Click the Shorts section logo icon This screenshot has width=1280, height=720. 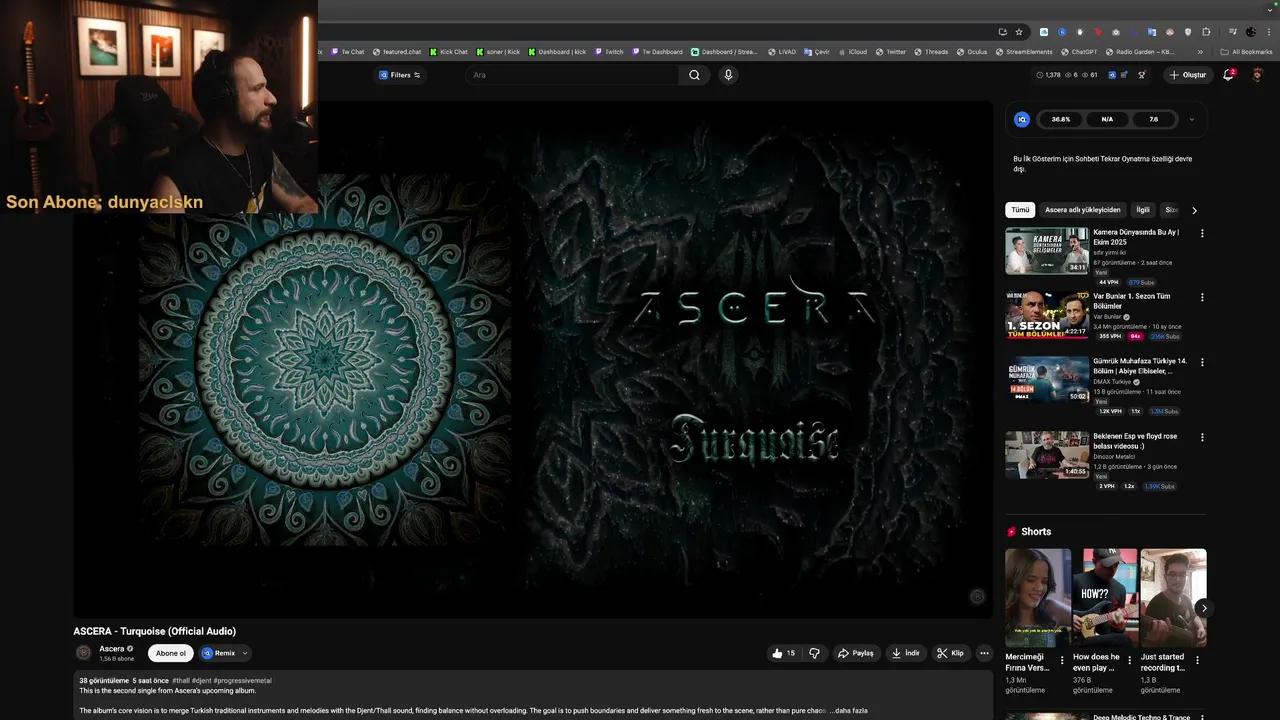1012,532
